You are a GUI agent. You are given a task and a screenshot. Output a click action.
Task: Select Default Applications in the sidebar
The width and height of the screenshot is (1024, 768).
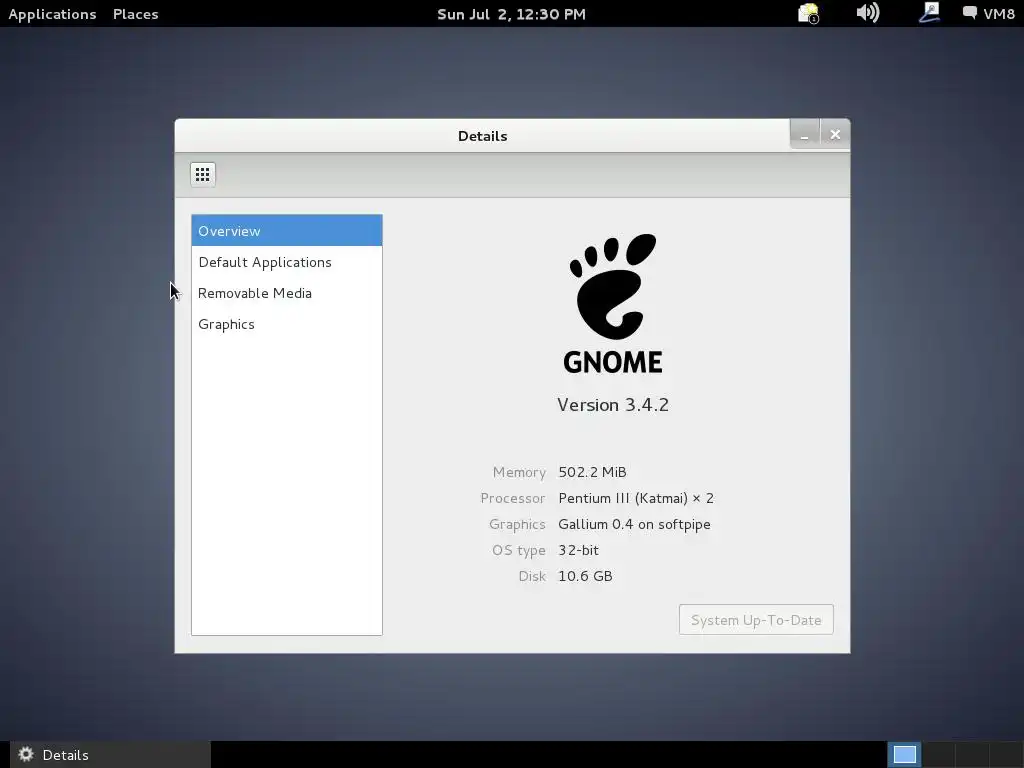tap(287, 262)
